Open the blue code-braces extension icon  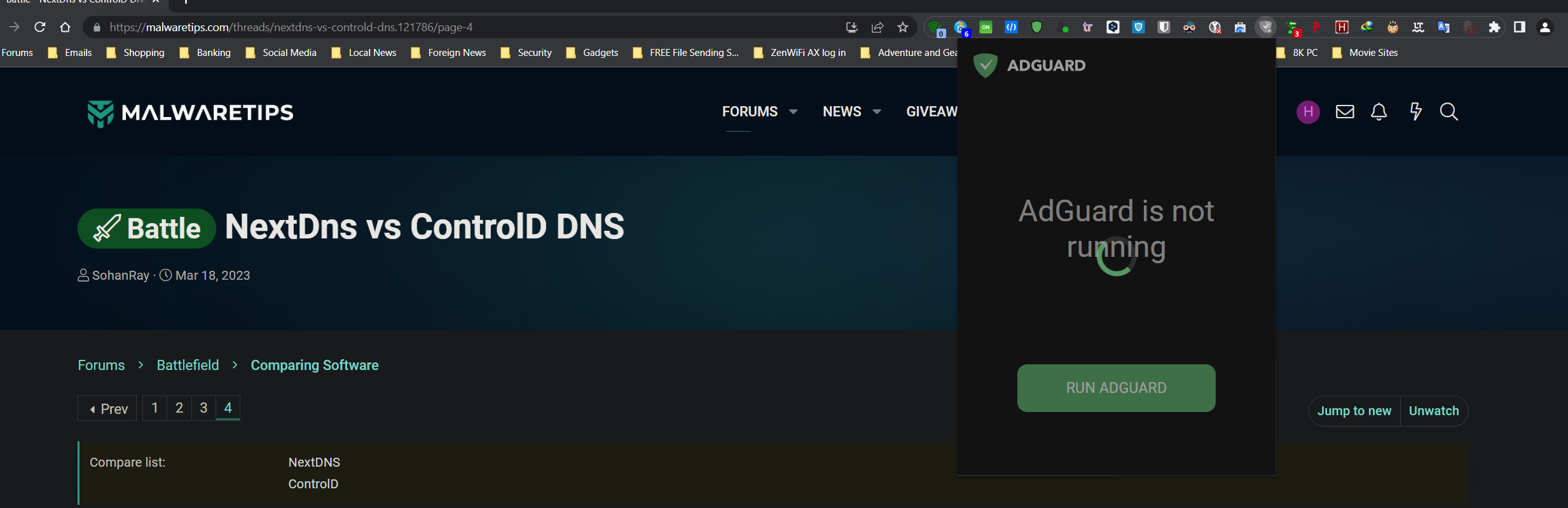tap(1011, 27)
